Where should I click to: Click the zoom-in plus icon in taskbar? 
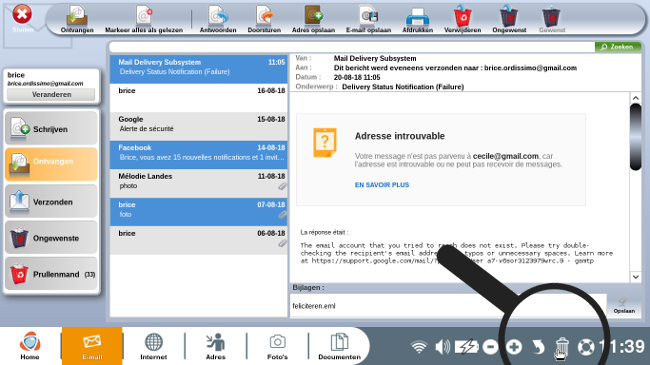514,347
